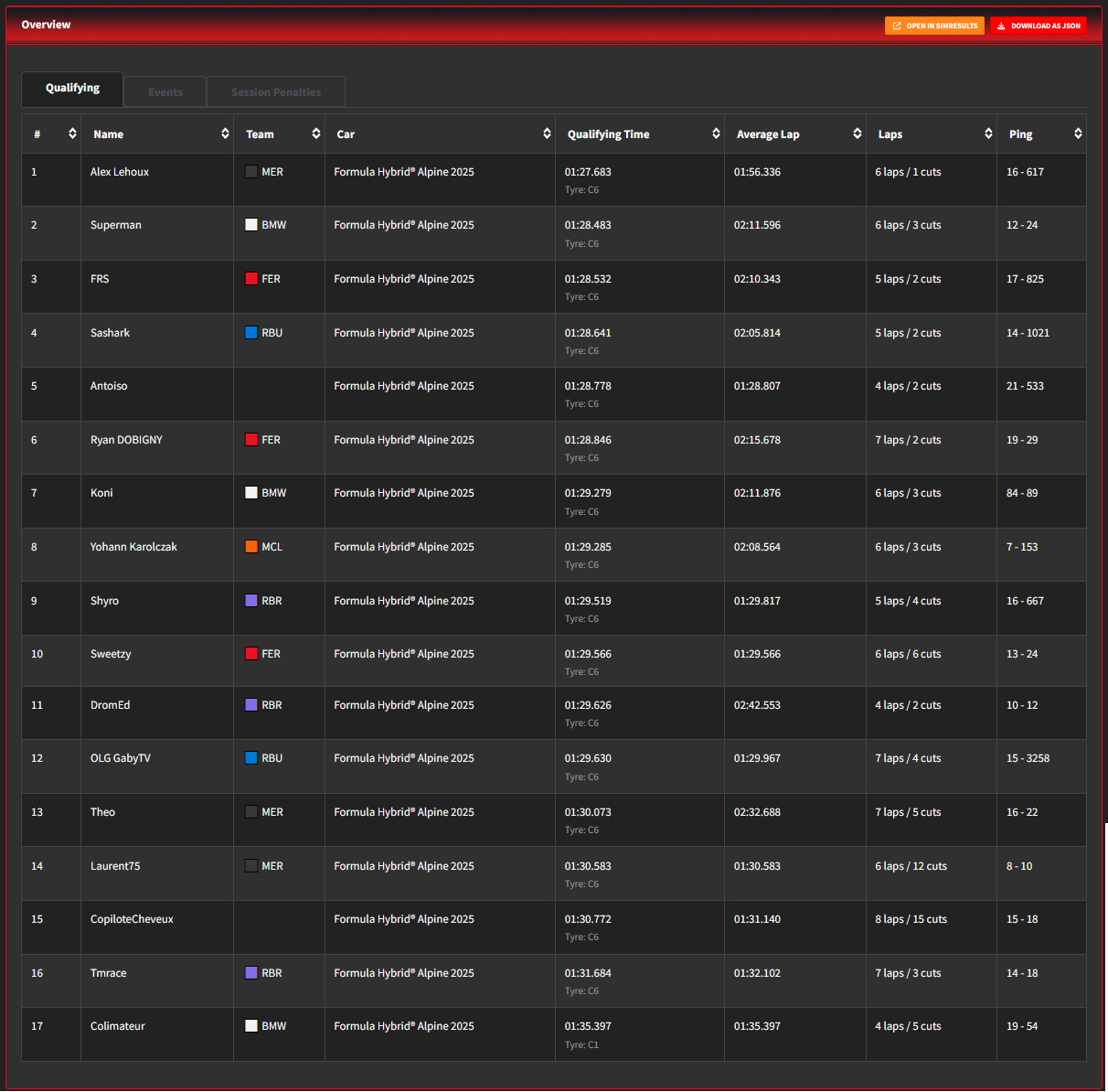This screenshot has height=1092, width=1108.
Task: Switch to the Events tab
Action: click(x=165, y=92)
